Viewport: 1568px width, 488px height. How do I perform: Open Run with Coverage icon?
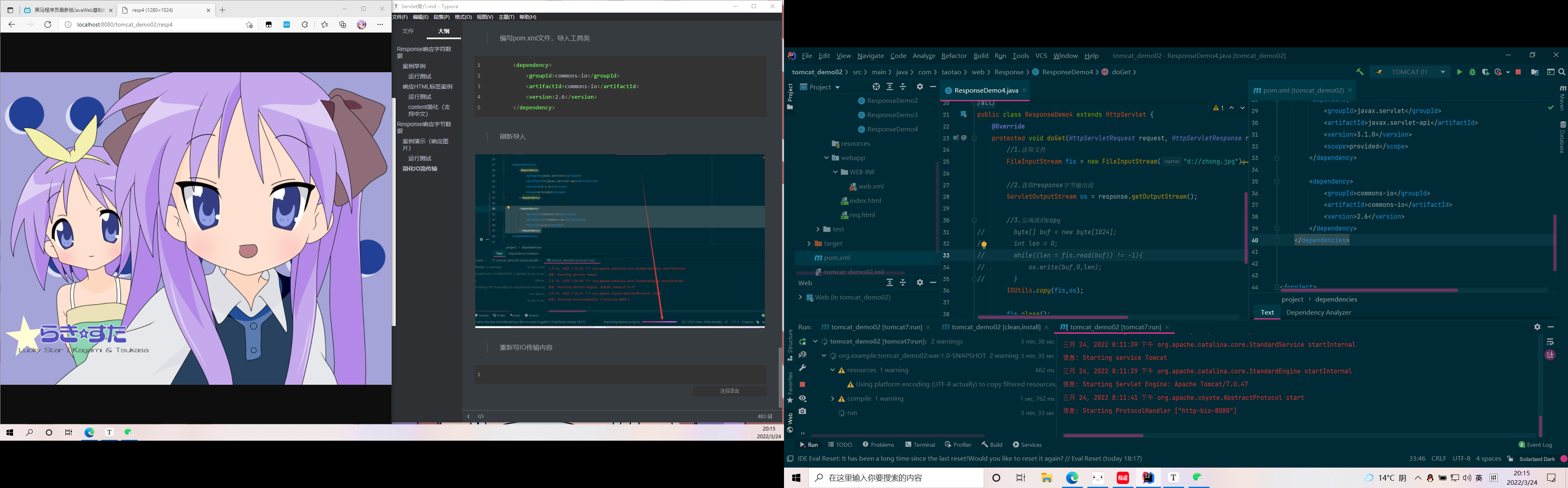[1486, 71]
